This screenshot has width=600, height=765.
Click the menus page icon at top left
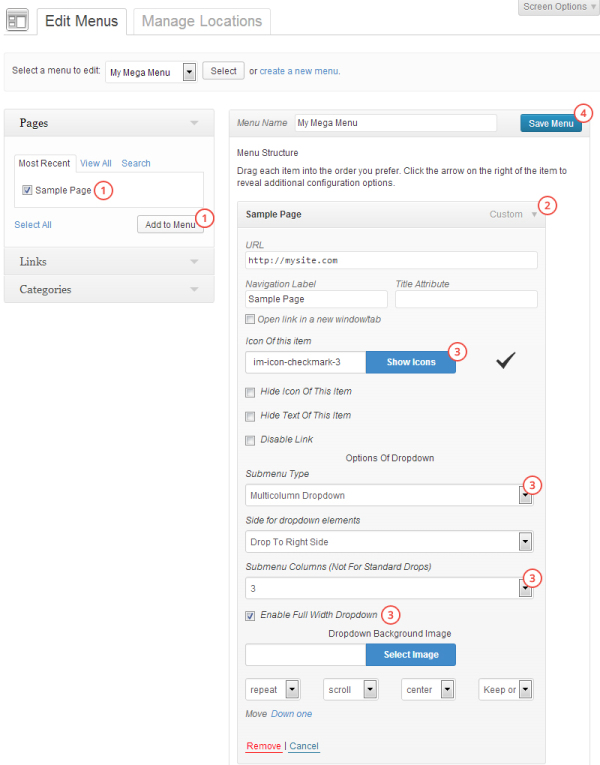17,21
